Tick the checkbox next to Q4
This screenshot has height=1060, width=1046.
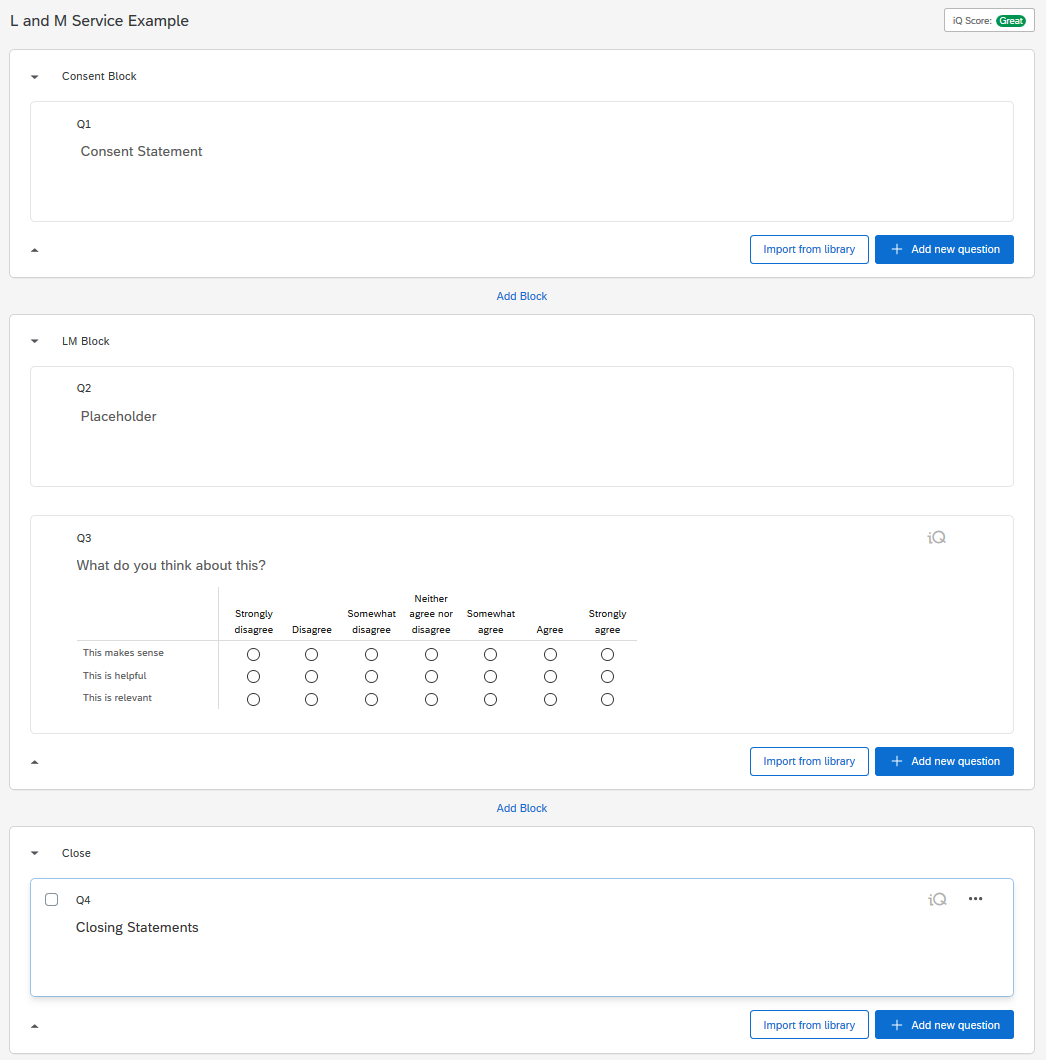coord(52,899)
